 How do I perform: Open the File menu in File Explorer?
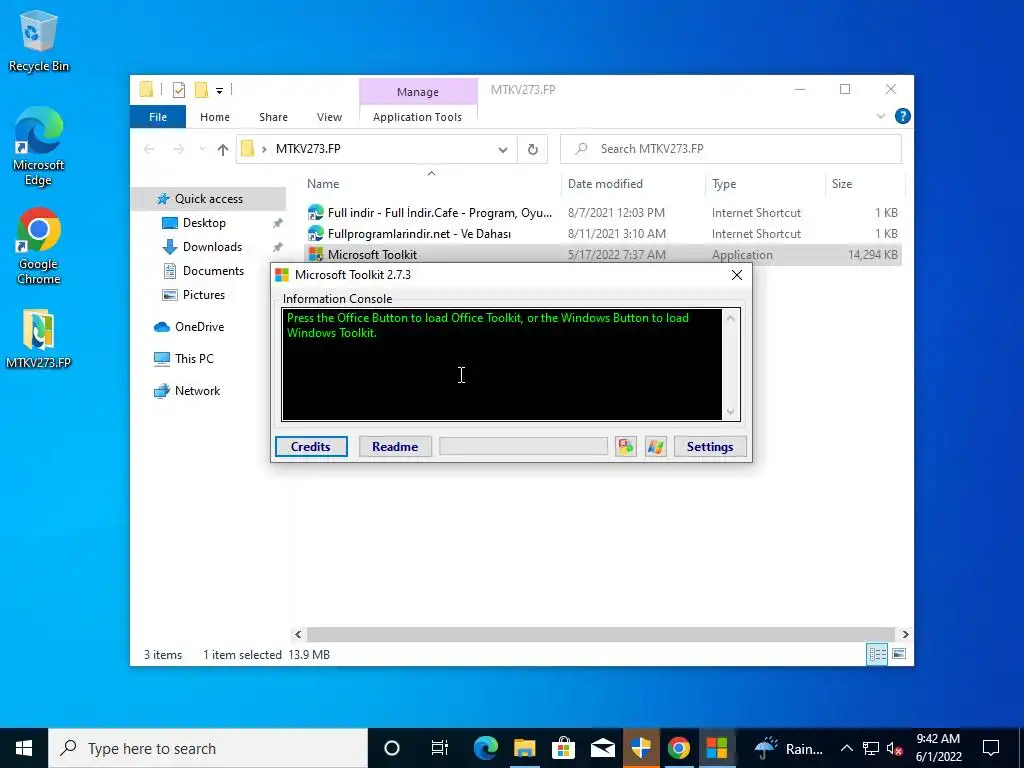coord(158,117)
